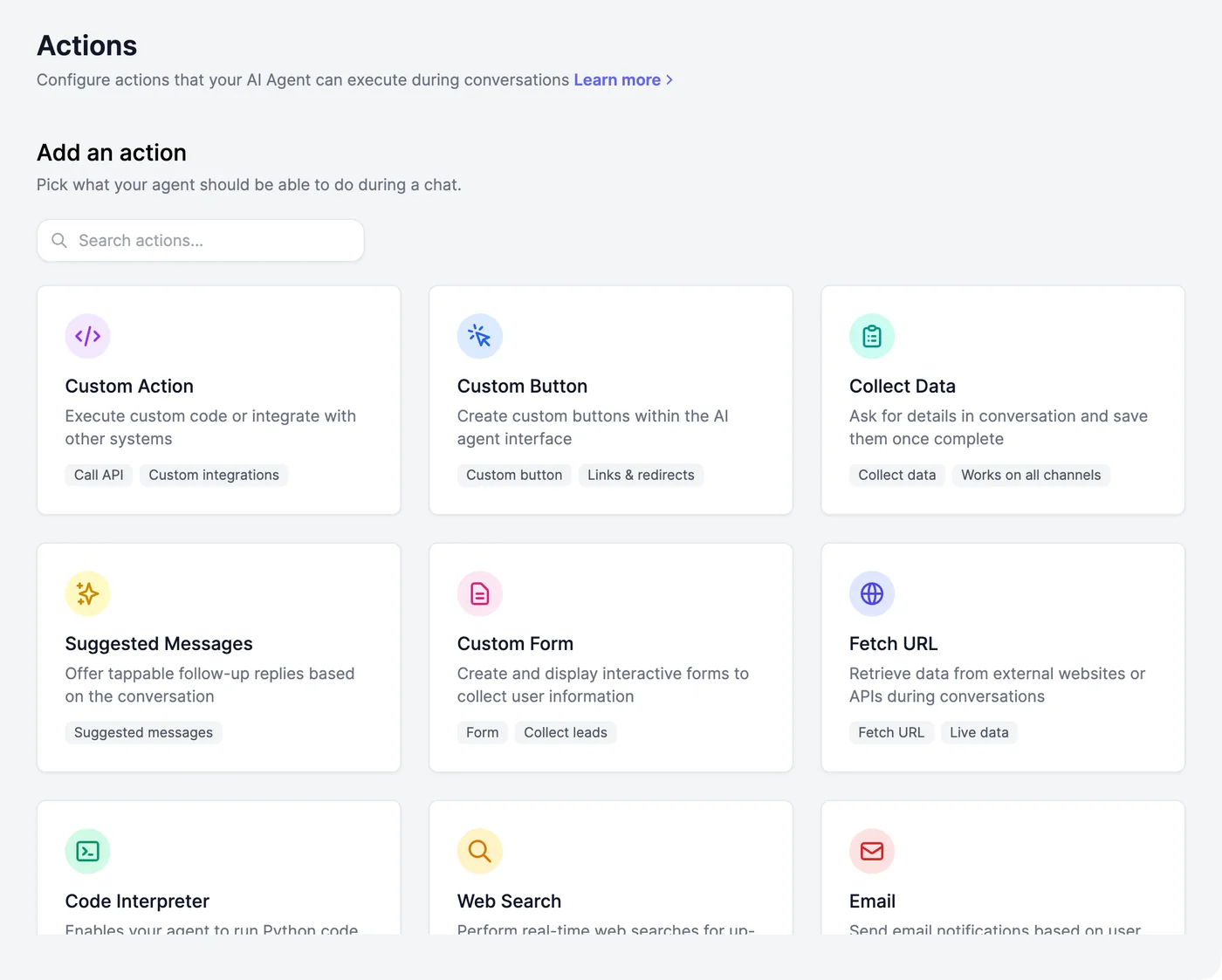Click the Works on all channels tag
This screenshot has height=980, width=1222.
[1031, 475]
